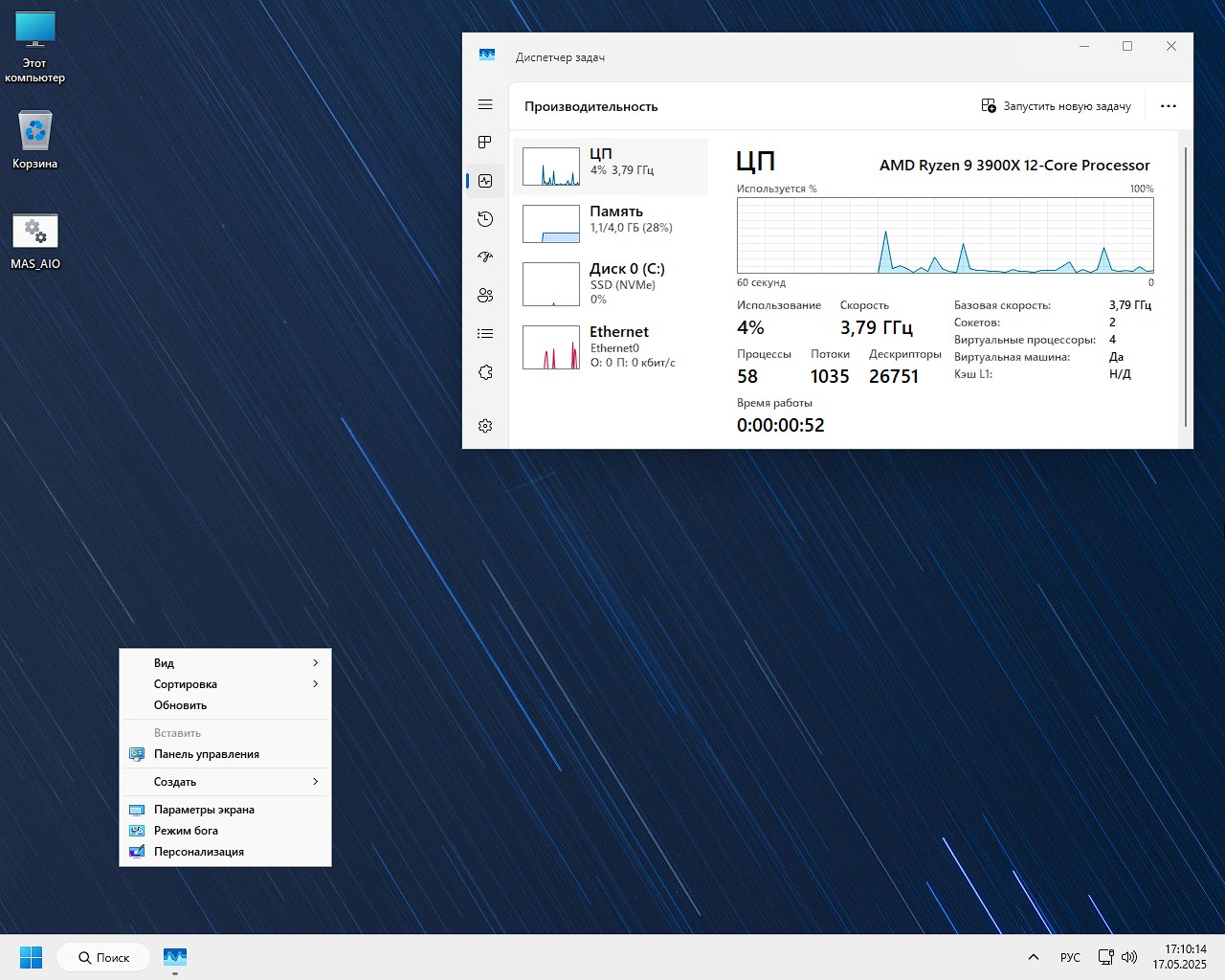
Task: Click the Базовая скорость label
Action: 1002,305
